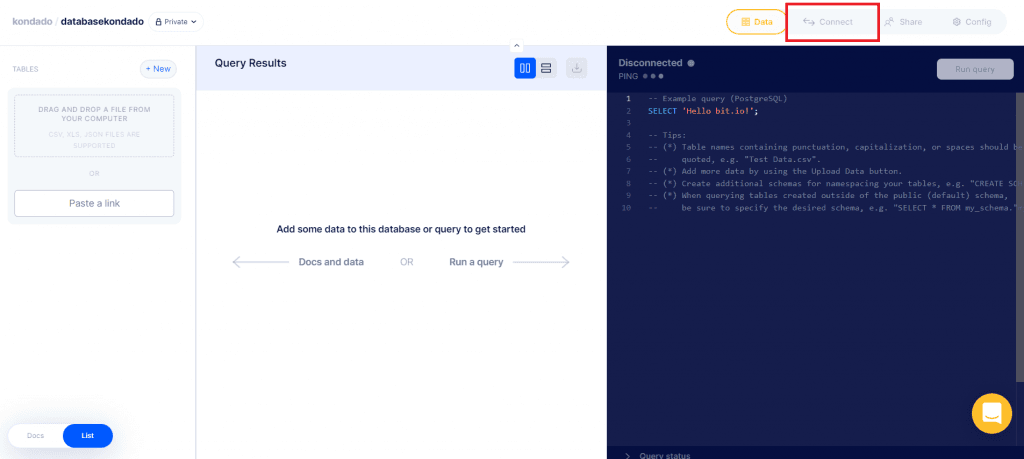The width and height of the screenshot is (1024, 459).
Task: Toggle sidebar to Docs view
Action: click(36, 436)
